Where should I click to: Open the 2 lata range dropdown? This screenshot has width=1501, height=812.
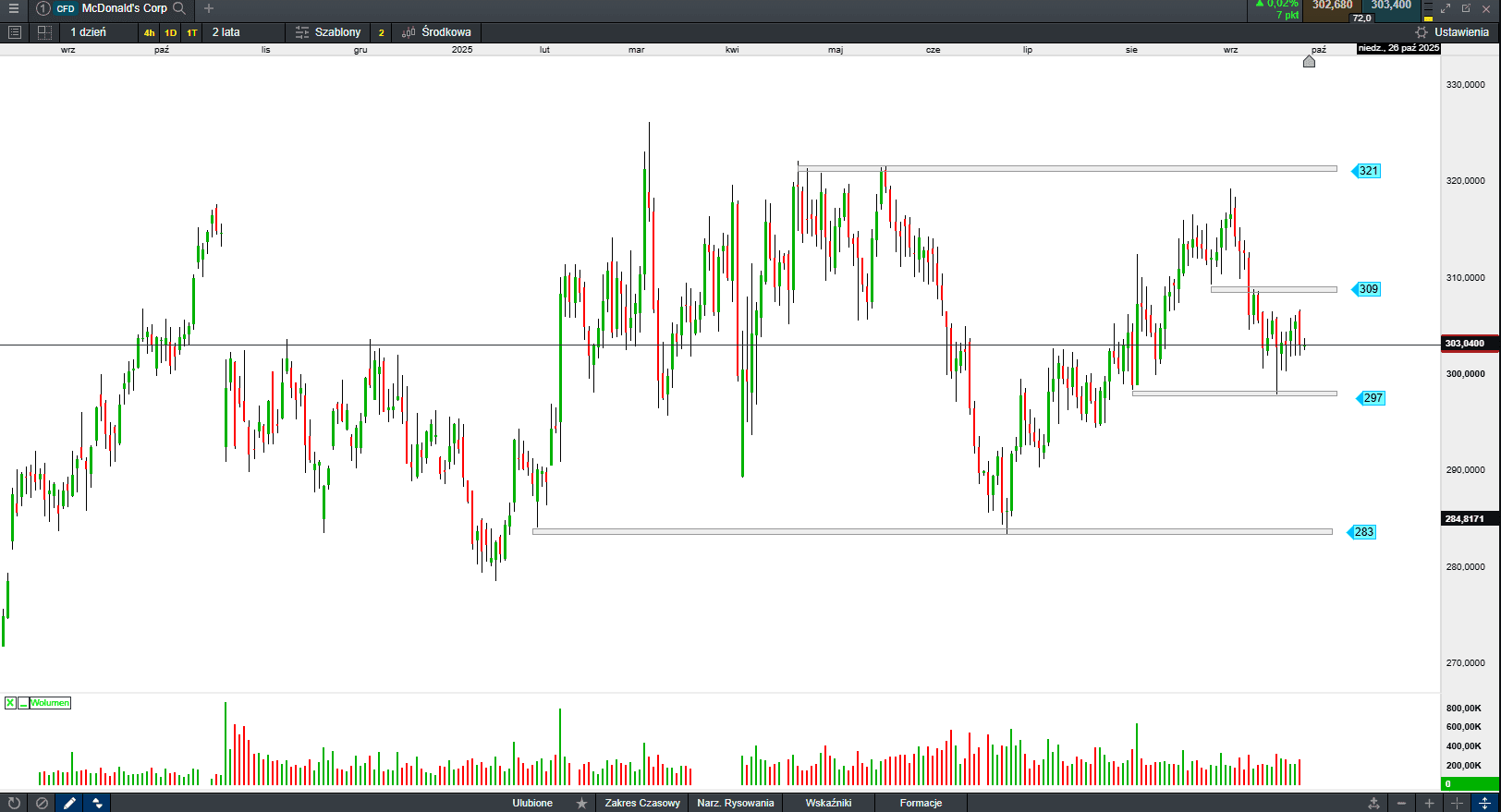pyautogui.click(x=226, y=32)
